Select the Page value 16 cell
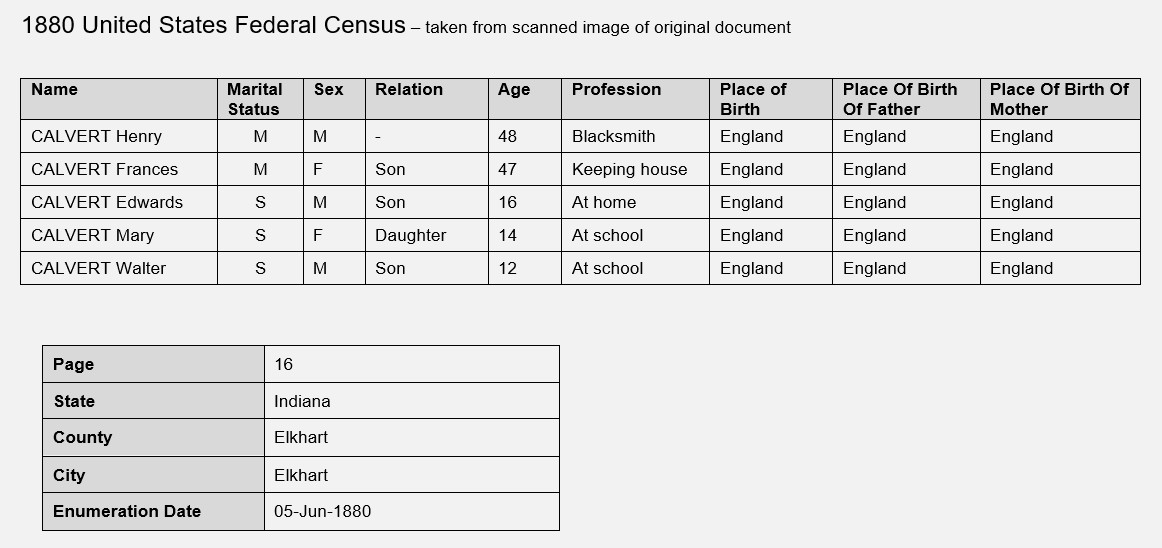Screen dimensions: 1162x548 tap(411, 364)
